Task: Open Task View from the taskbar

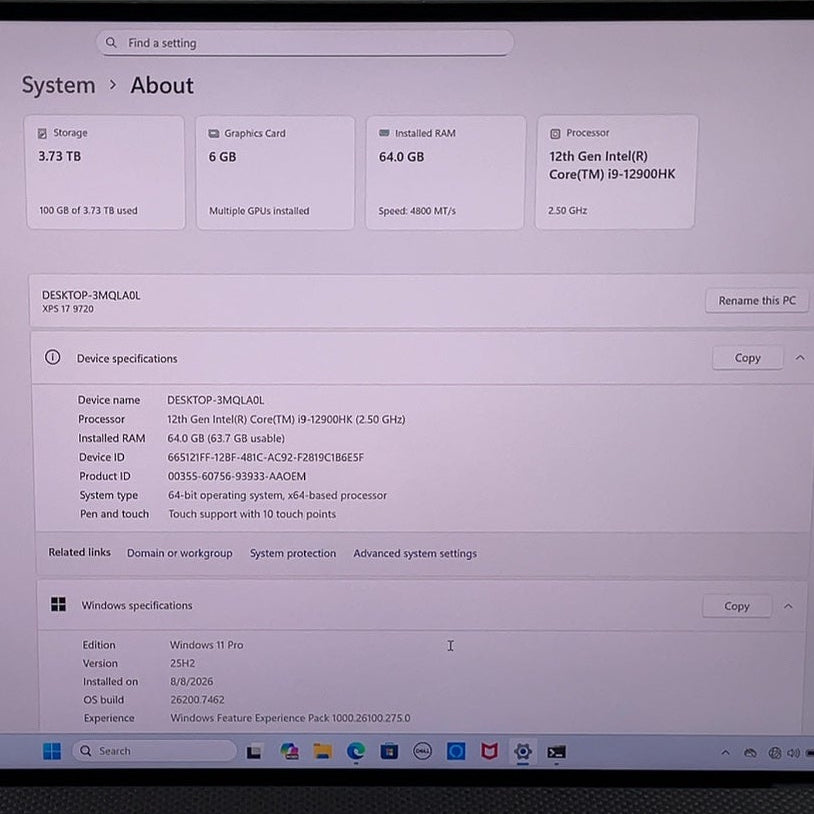Action: [x=254, y=752]
